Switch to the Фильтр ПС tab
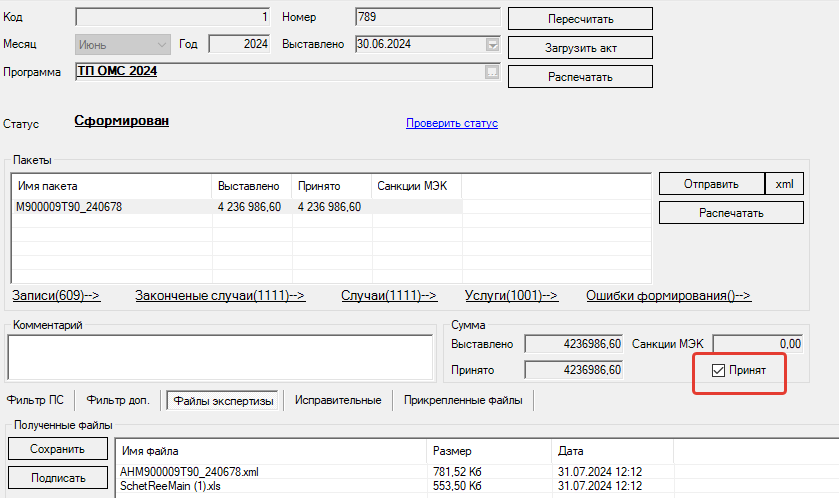This screenshot has height=498, width=839. [x=35, y=400]
